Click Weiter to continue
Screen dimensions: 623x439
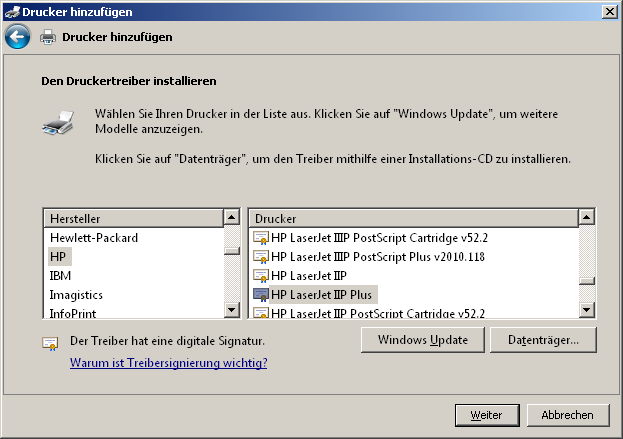point(487,415)
